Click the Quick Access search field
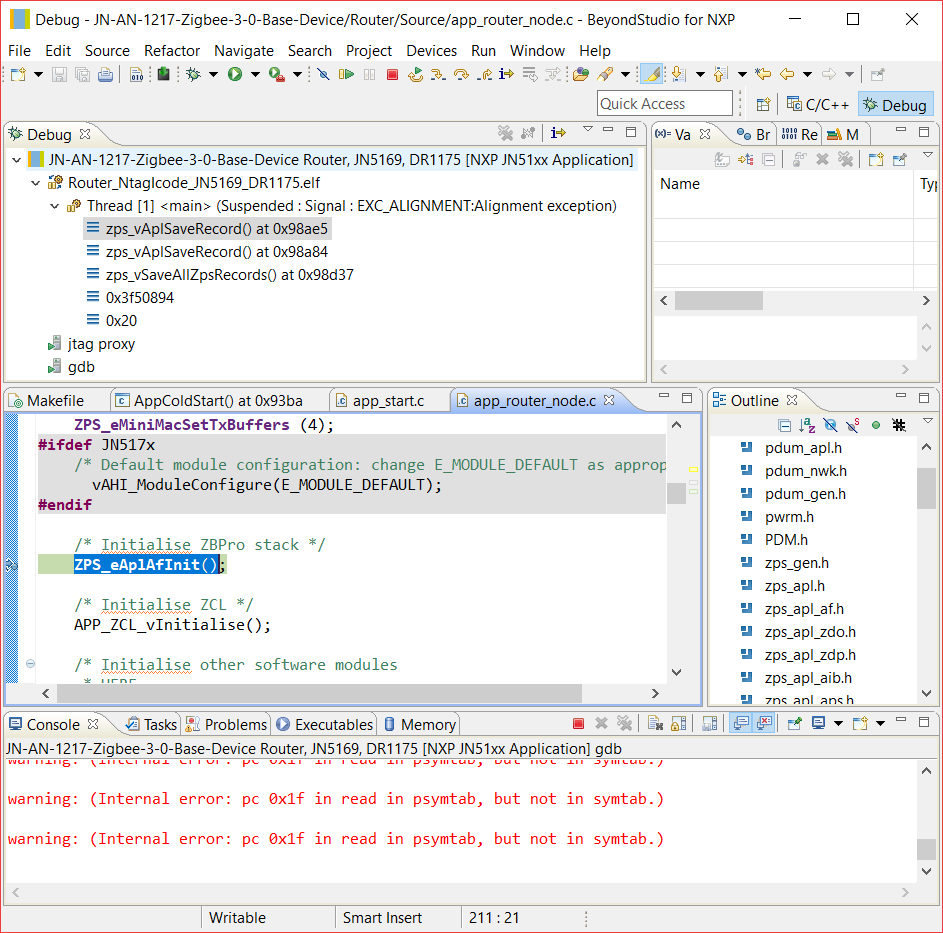 click(664, 103)
